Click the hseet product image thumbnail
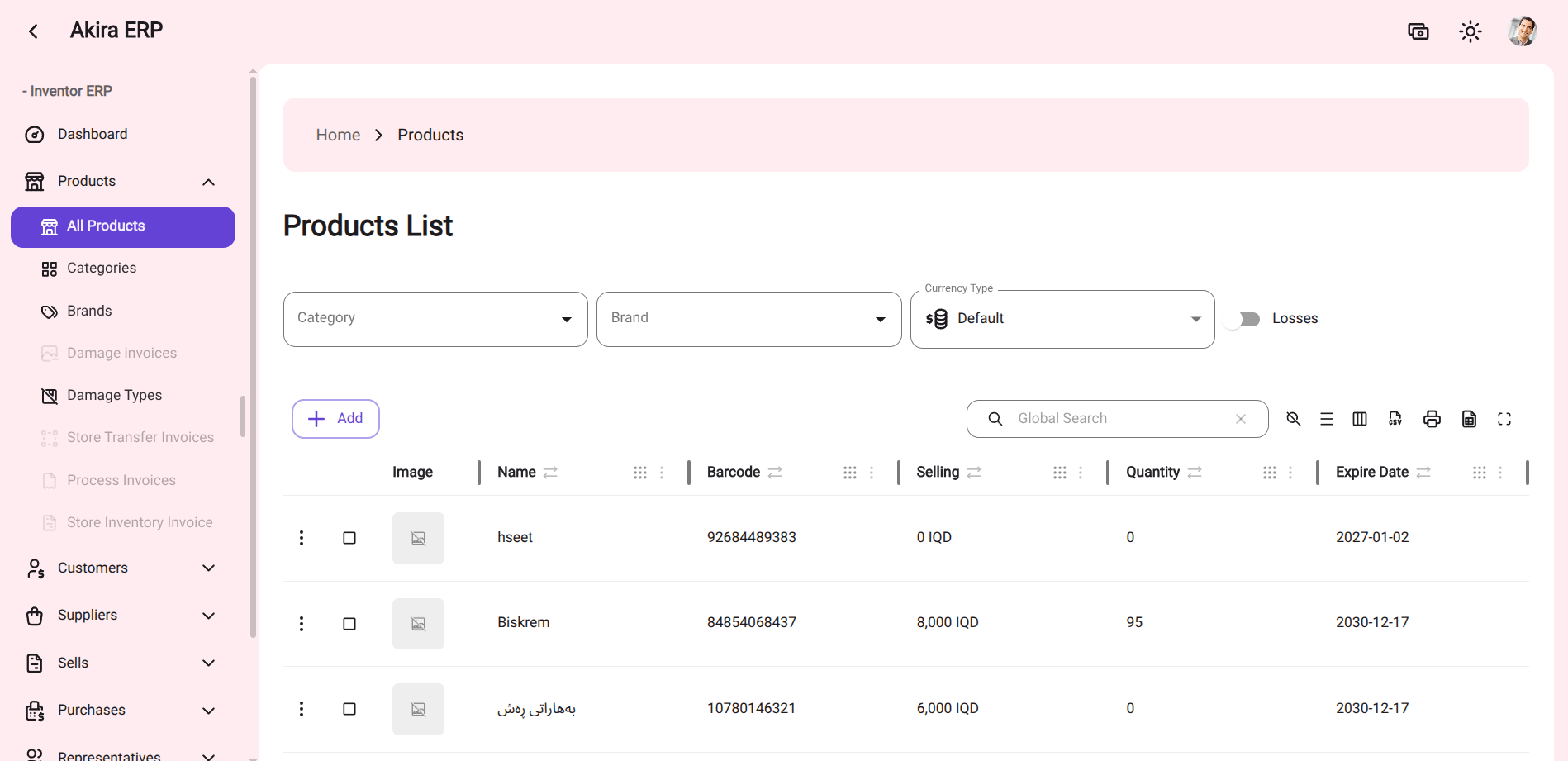 [418, 539]
